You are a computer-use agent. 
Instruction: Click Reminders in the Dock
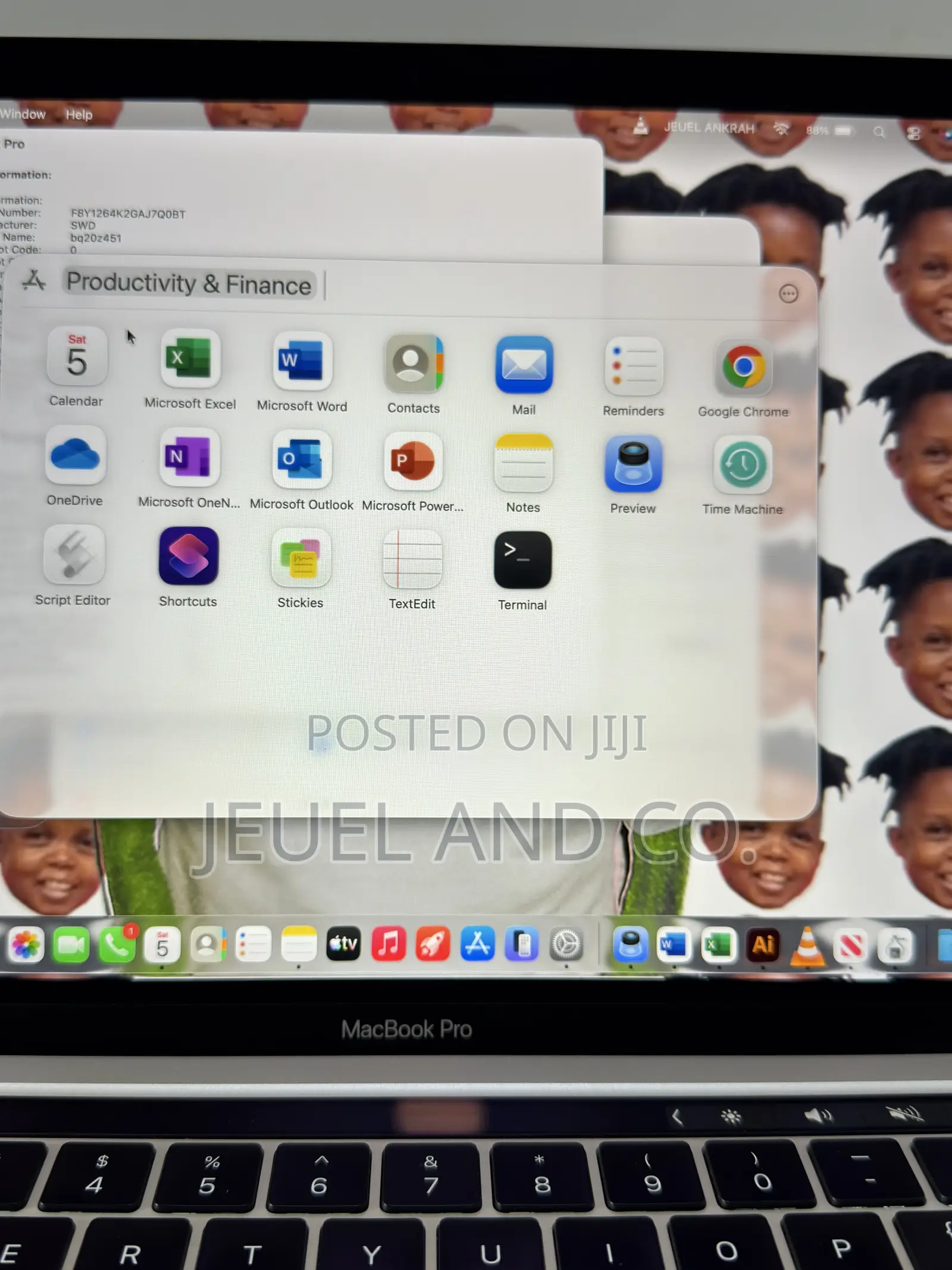253,944
